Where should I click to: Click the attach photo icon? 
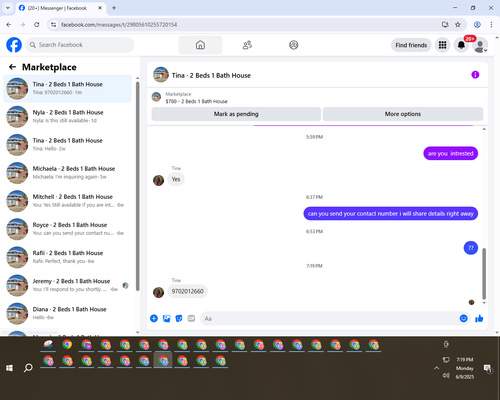coord(166,318)
